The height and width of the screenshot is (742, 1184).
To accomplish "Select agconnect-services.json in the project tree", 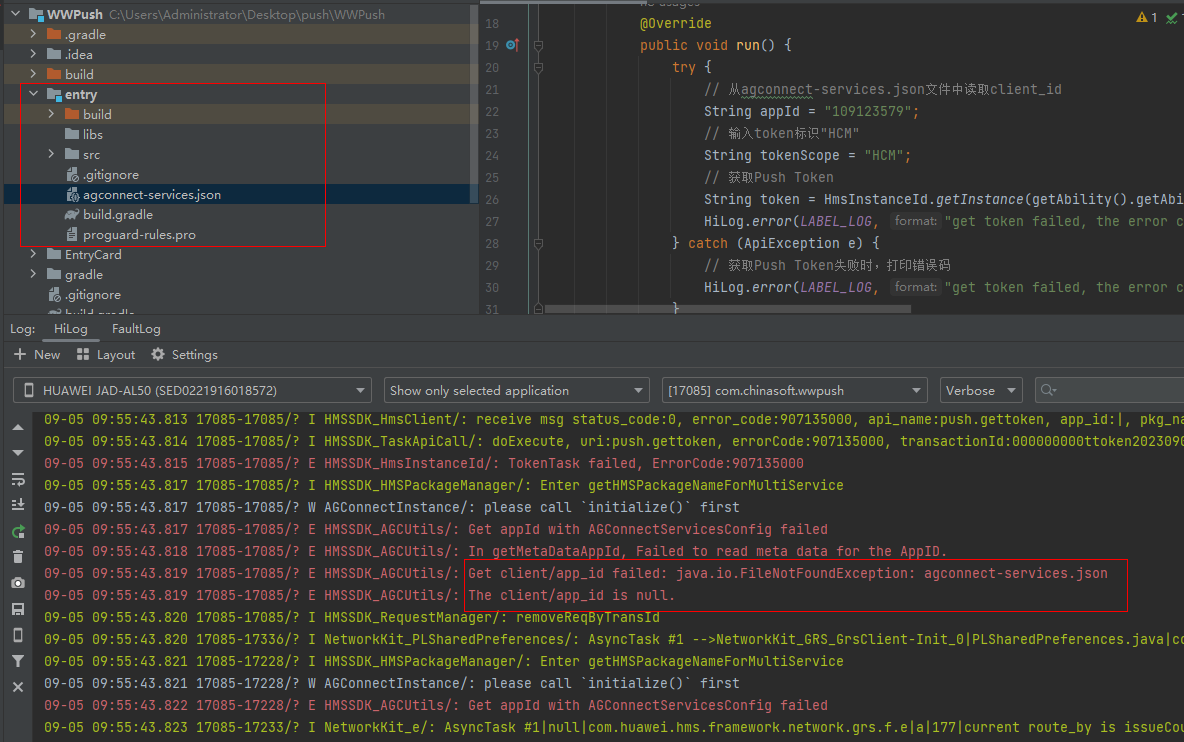I will click(152, 195).
